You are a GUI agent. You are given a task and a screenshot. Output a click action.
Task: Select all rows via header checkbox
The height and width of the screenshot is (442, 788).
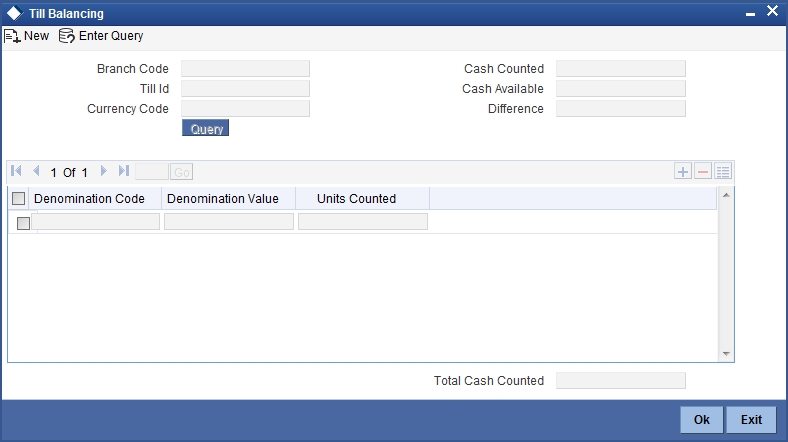coord(19,199)
